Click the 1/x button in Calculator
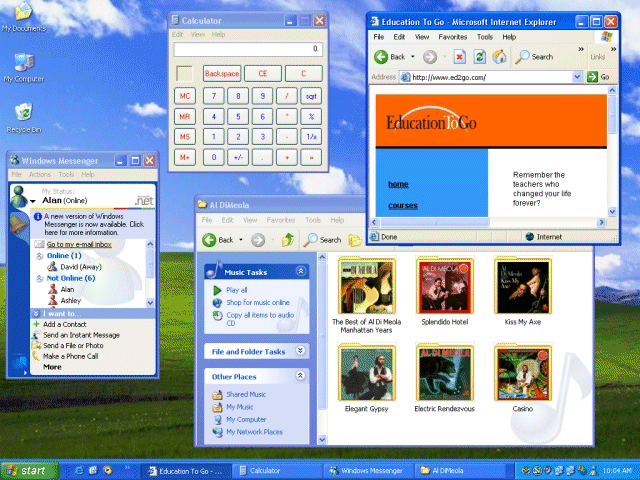This screenshot has height=480, width=640. click(x=311, y=136)
